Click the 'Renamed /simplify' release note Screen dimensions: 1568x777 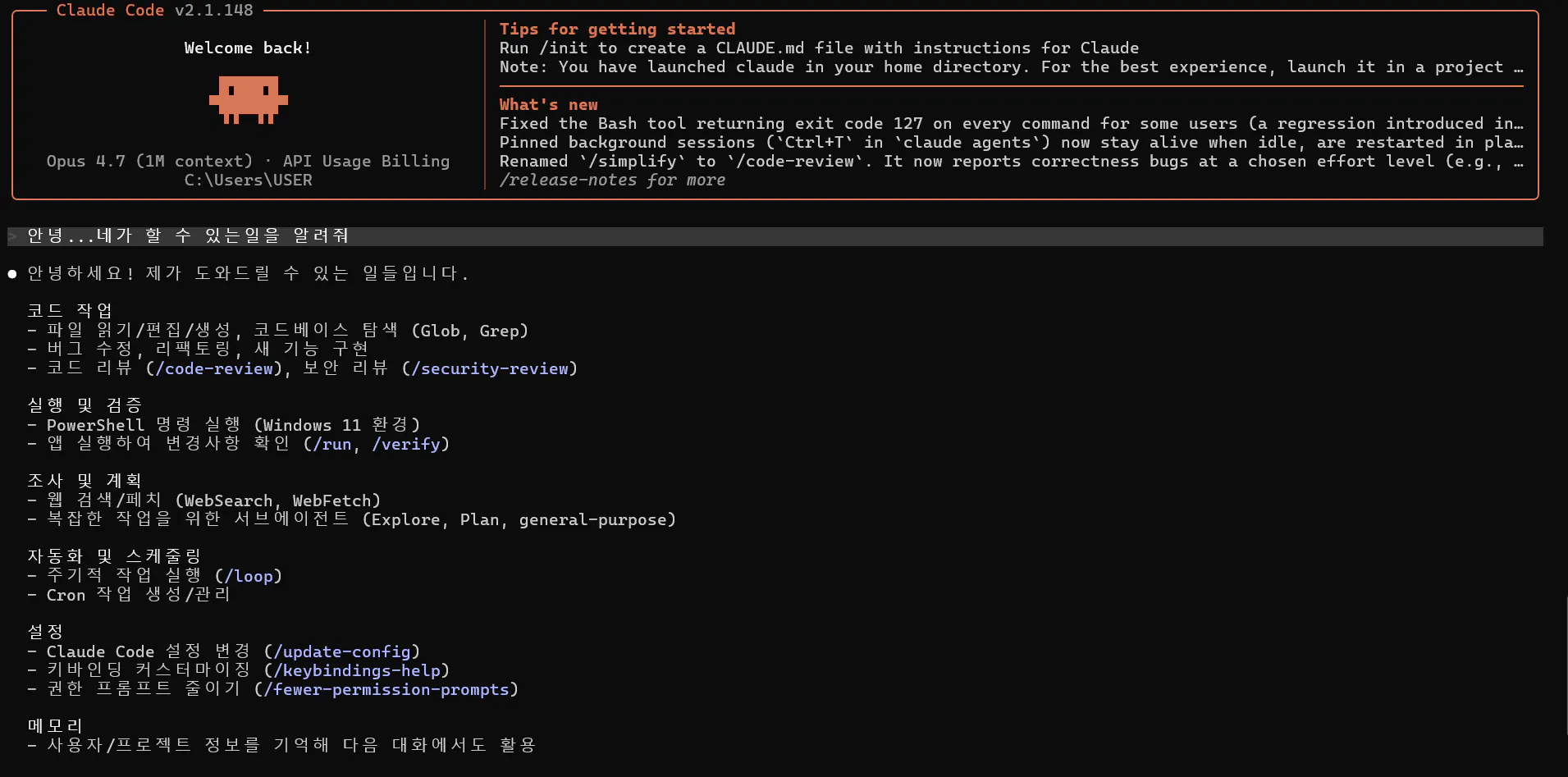(x=1011, y=161)
